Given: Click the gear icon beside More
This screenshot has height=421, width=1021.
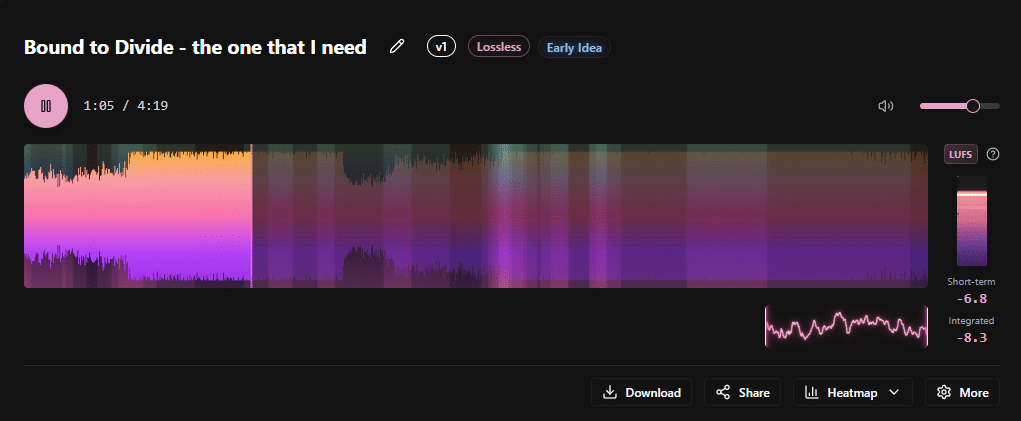Looking at the screenshot, I should pos(943,393).
